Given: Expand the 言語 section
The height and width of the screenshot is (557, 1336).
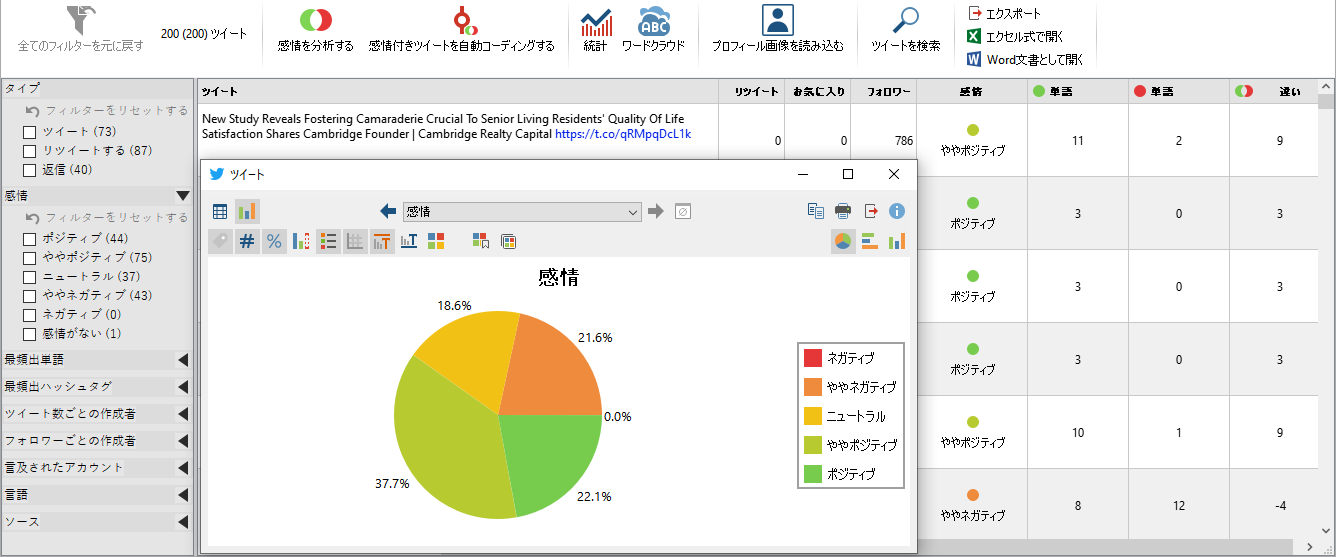Looking at the screenshot, I should (183, 495).
